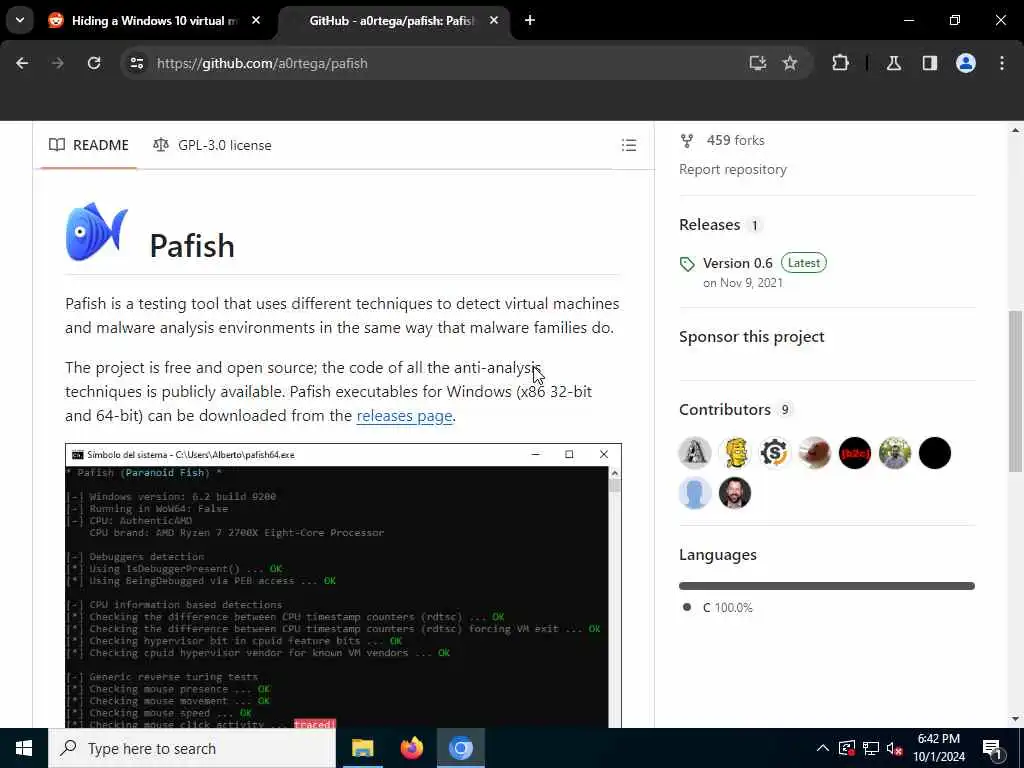Open site information icon in address bar
Viewport: 1024px width, 768px height.
tap(136, 63)
